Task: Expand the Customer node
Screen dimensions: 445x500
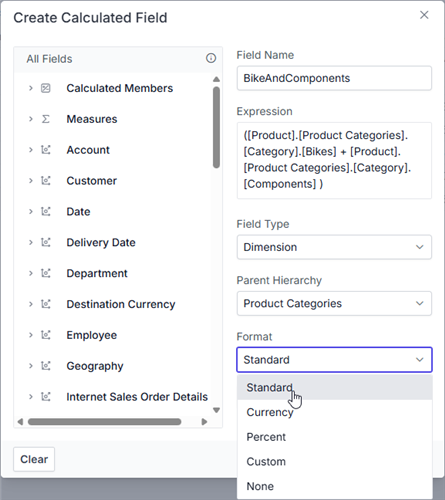Action: pyautogui.click(x=31, y=181)
